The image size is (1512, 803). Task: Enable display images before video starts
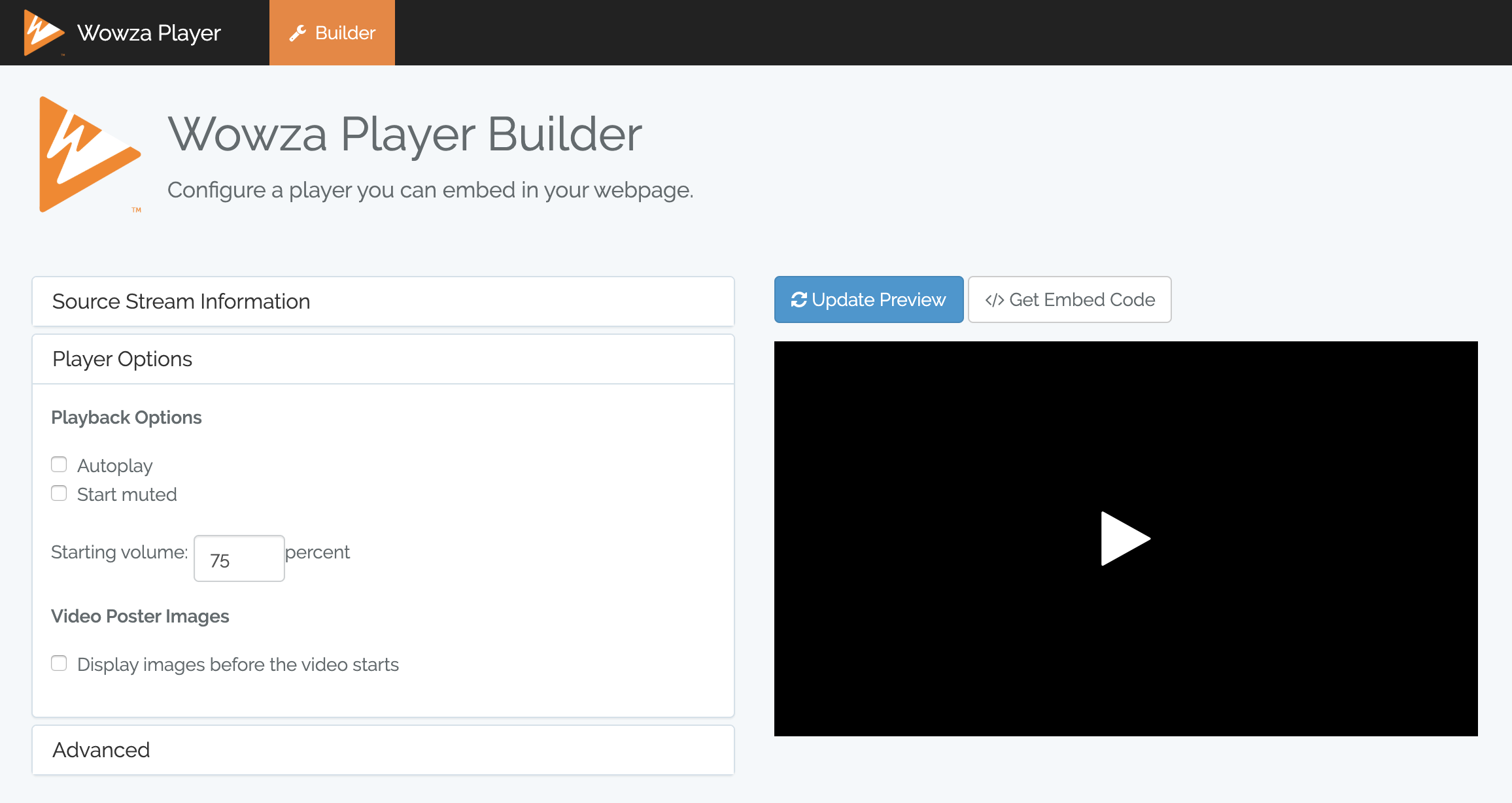(x=59, y=663)
